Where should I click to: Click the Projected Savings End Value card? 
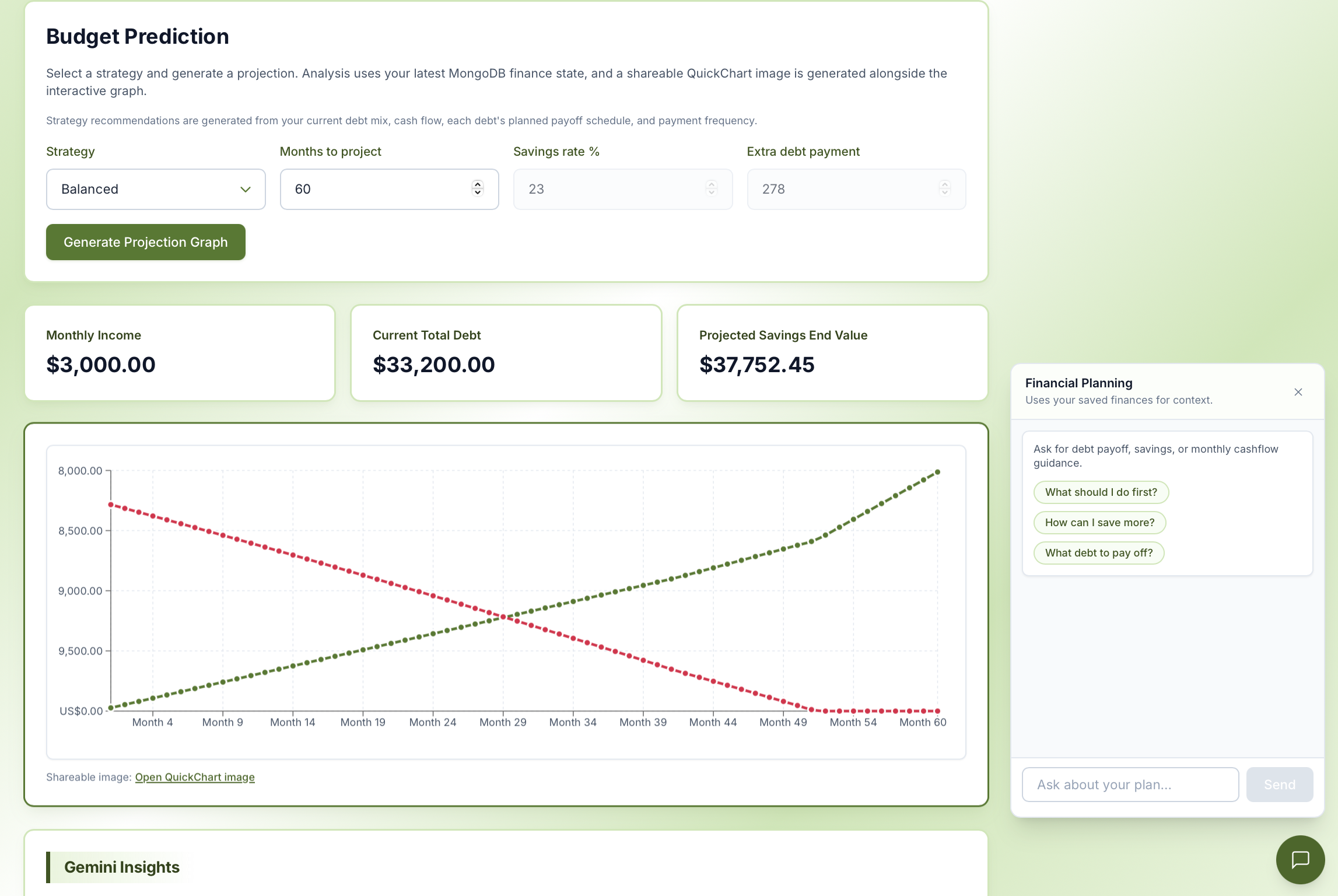[832, 352]
